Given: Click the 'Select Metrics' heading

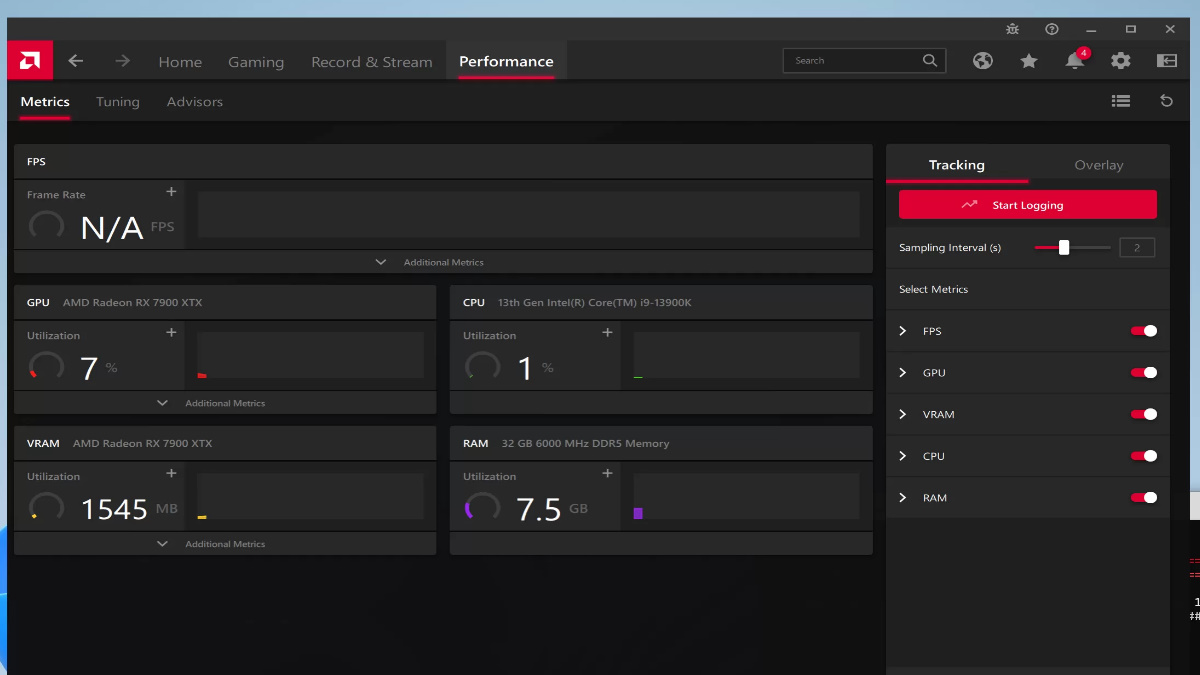Looking at the screenshot, I should click(933, 289).
